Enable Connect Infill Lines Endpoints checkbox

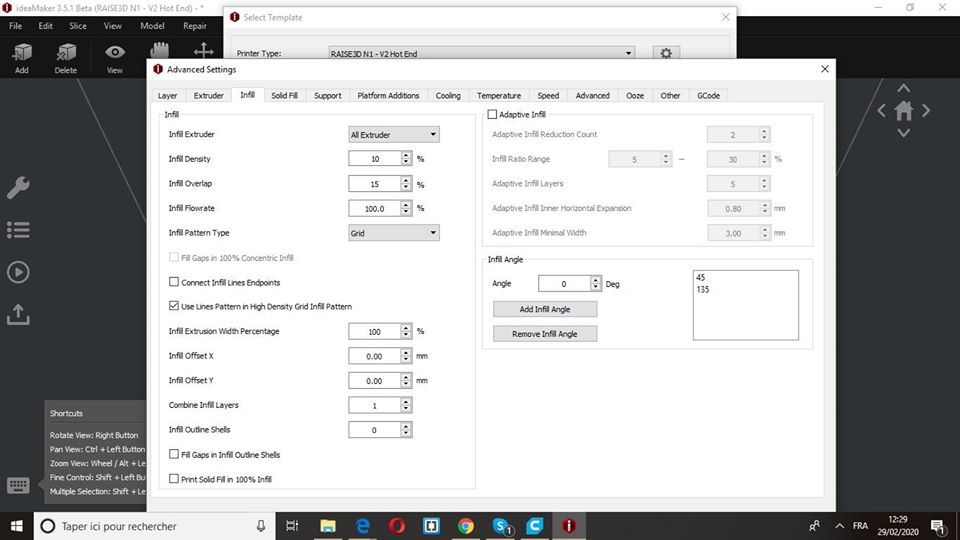(x=174, y=282)
